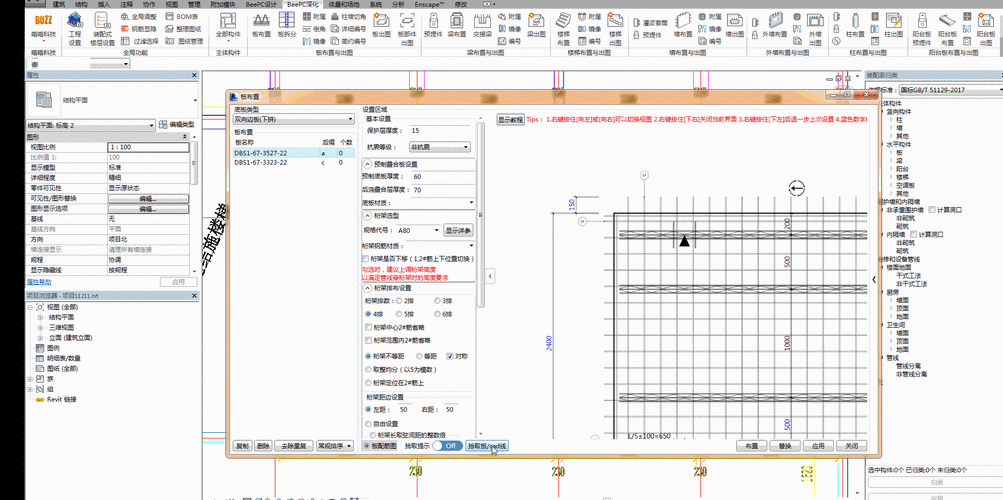This screenshot has width=1003, height=500.
Task: Click the 编辑类型 icon in properties panel
Action: [x=164, y=124]
